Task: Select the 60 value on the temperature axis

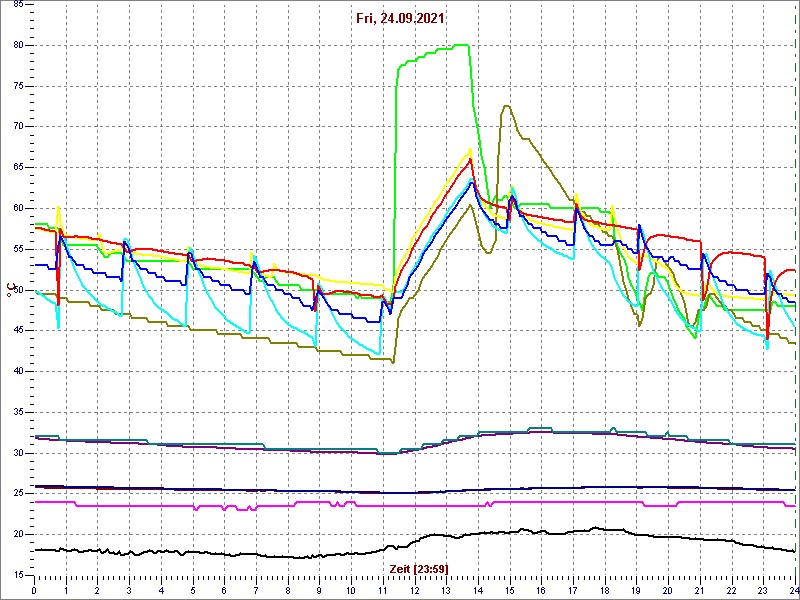Action: pyautogui.click(x=17, y=209)
